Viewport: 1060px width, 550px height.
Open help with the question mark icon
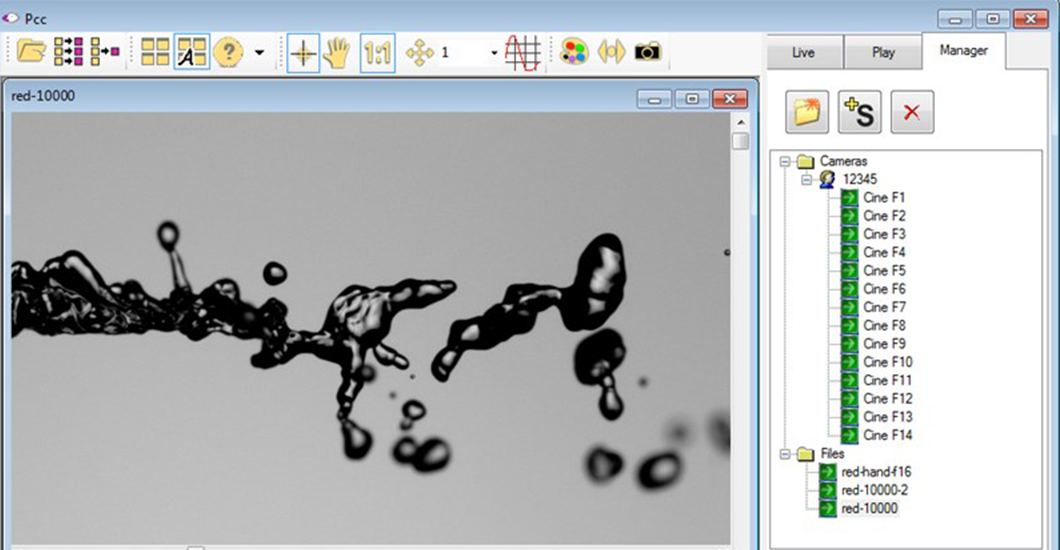click(x=228, y=52)
